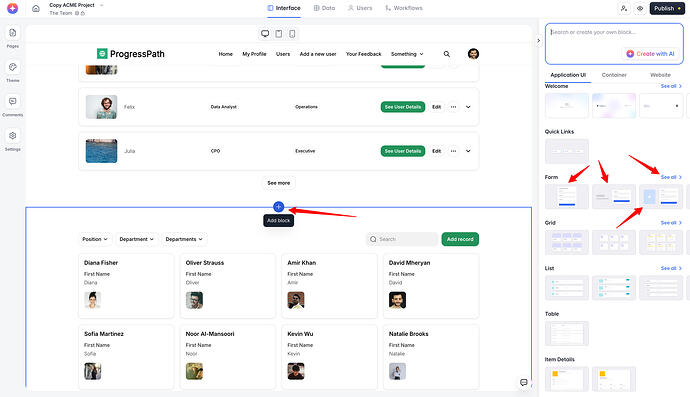690x397 pixels.
Task: Click the Publish button
Action: point(667,8)
